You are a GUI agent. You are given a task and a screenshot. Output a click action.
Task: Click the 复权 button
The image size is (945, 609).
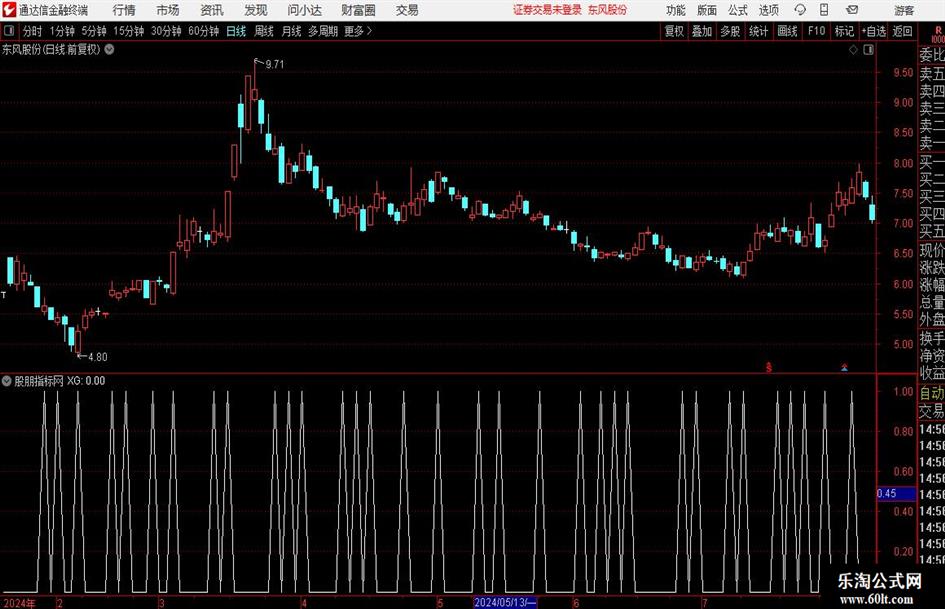tap(674, 31)
